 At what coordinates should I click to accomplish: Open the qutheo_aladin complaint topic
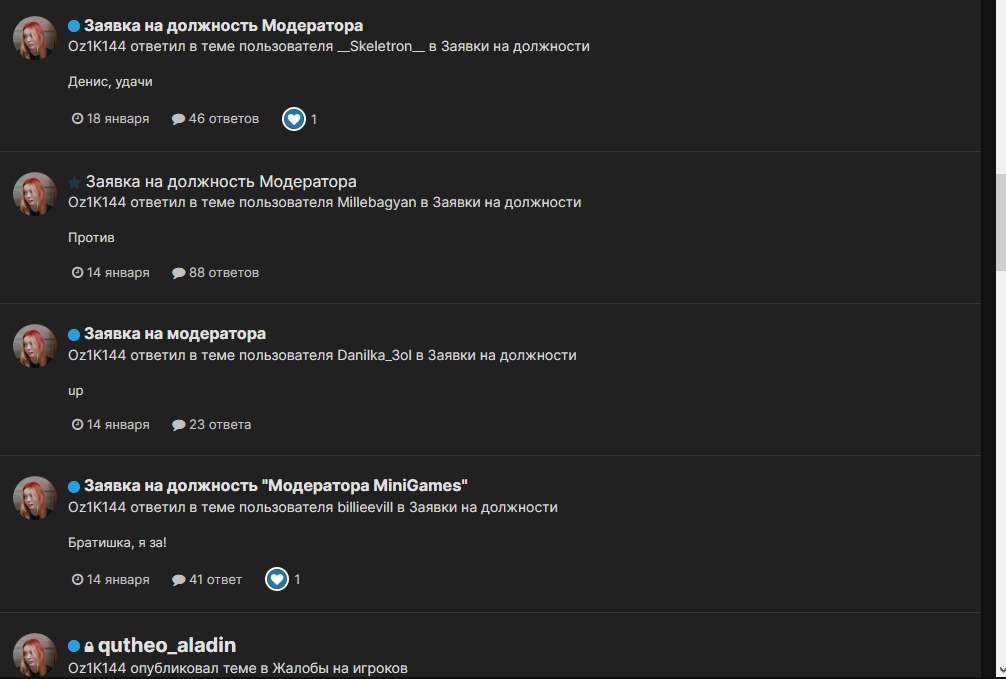click(x=167, y=645)
